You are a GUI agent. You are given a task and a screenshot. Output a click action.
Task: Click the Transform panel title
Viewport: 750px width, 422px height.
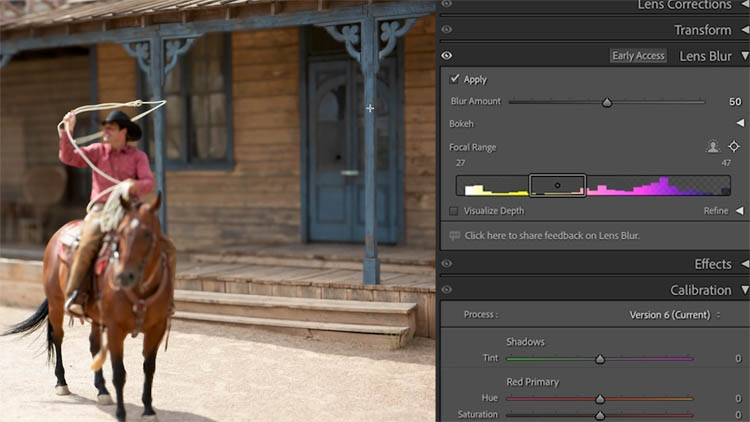(x=703, y=30)
